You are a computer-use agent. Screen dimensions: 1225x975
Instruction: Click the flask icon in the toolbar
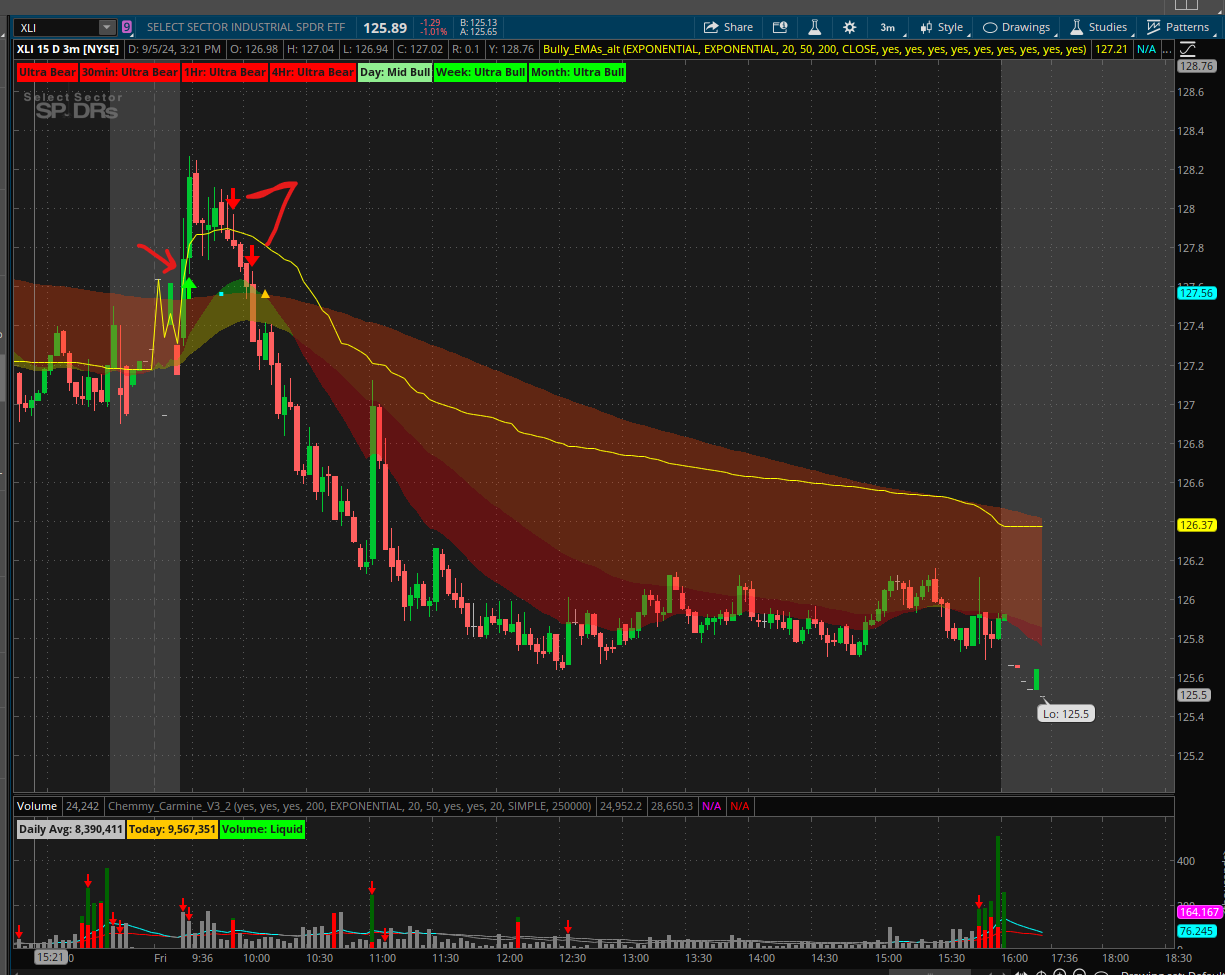pos(815,28)
